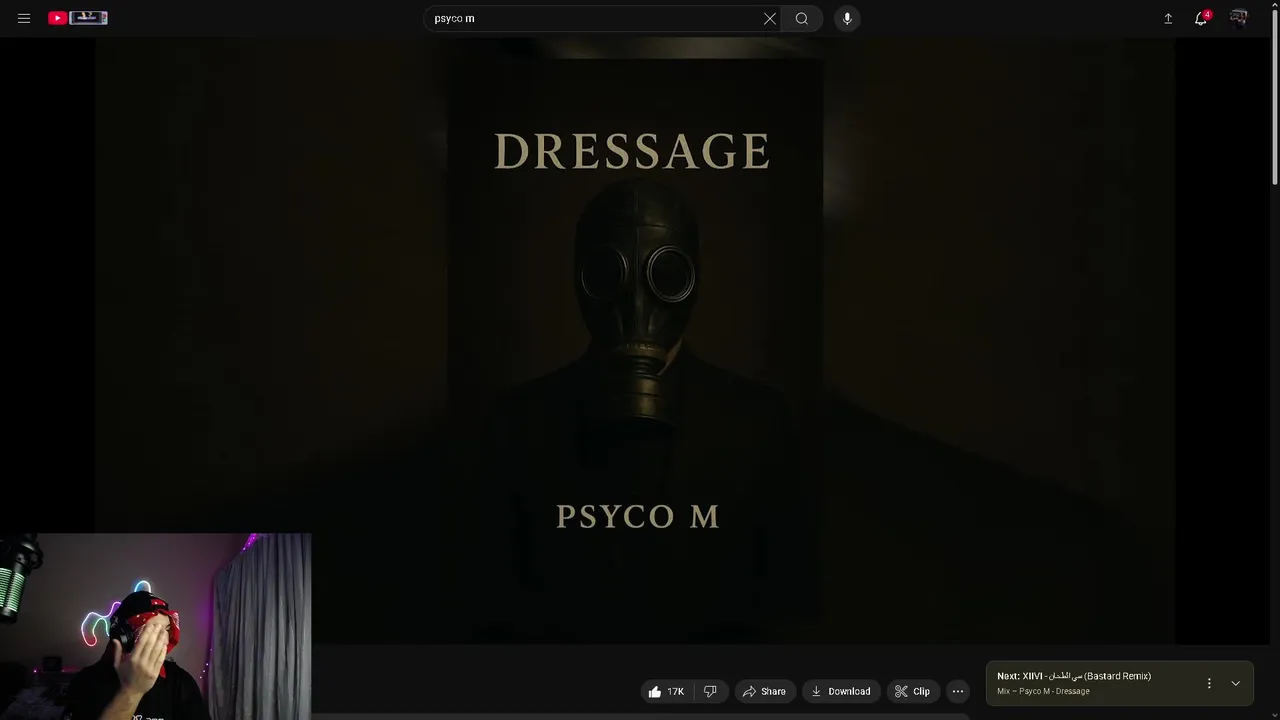Dislike the video with the thumbs down

coord(711,691)
